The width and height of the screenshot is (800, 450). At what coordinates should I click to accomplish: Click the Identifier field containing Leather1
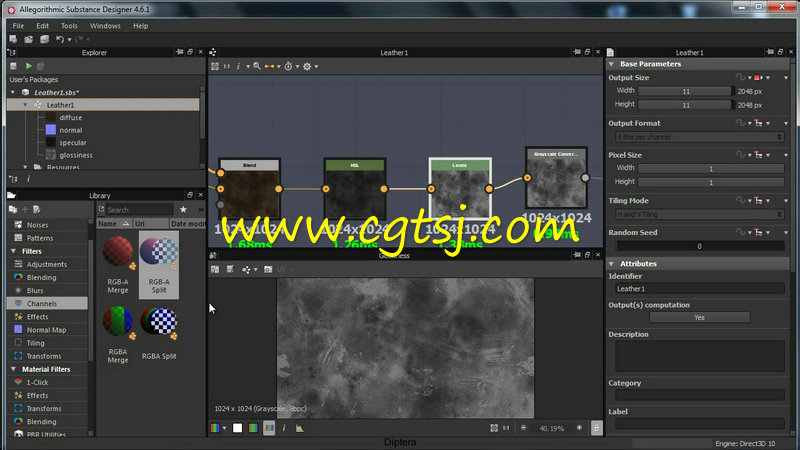[699, 289]
